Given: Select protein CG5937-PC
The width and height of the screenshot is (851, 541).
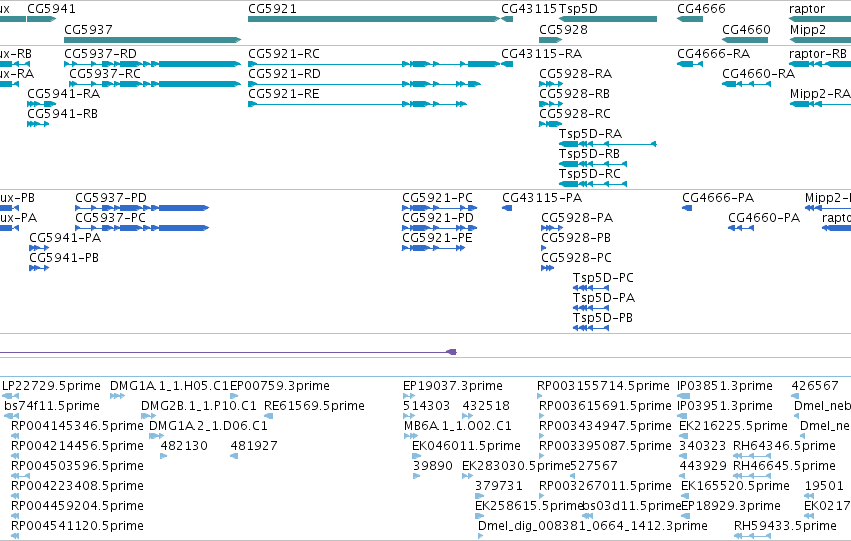Looking at the screenshot, I should (142, 228).
